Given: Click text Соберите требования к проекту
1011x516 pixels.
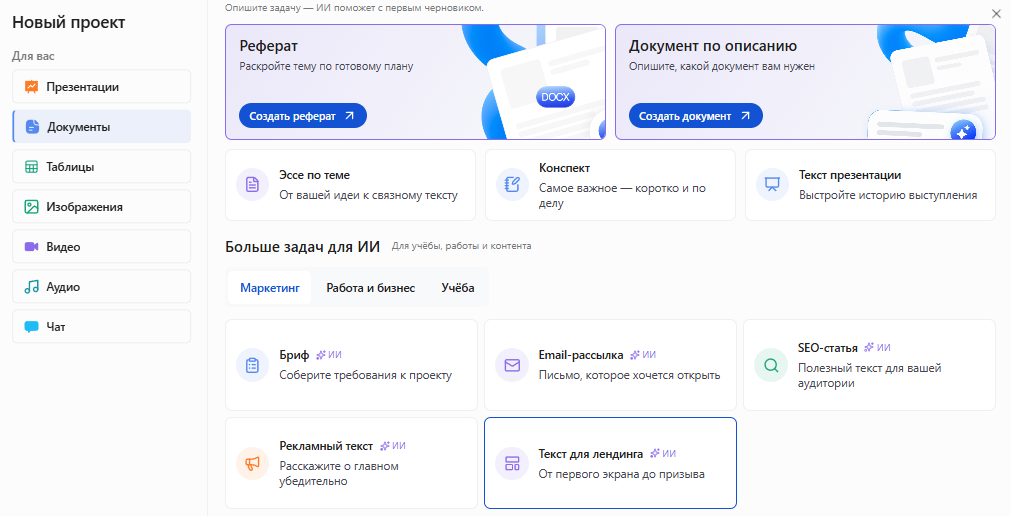Looking at the screenshot, I should click(366, 375).
